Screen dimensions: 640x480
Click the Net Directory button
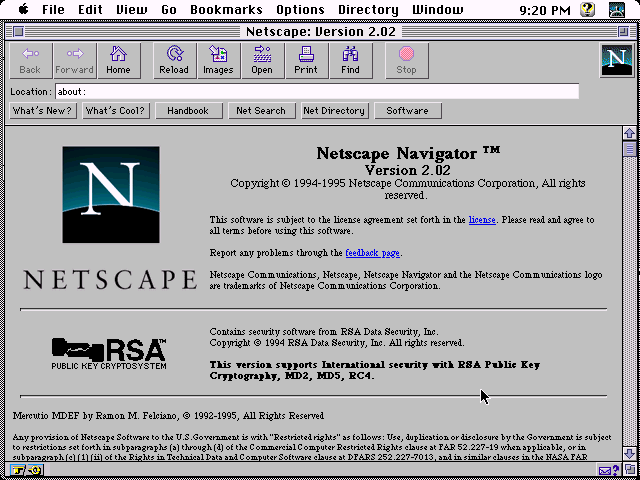[x=335, y=111]
